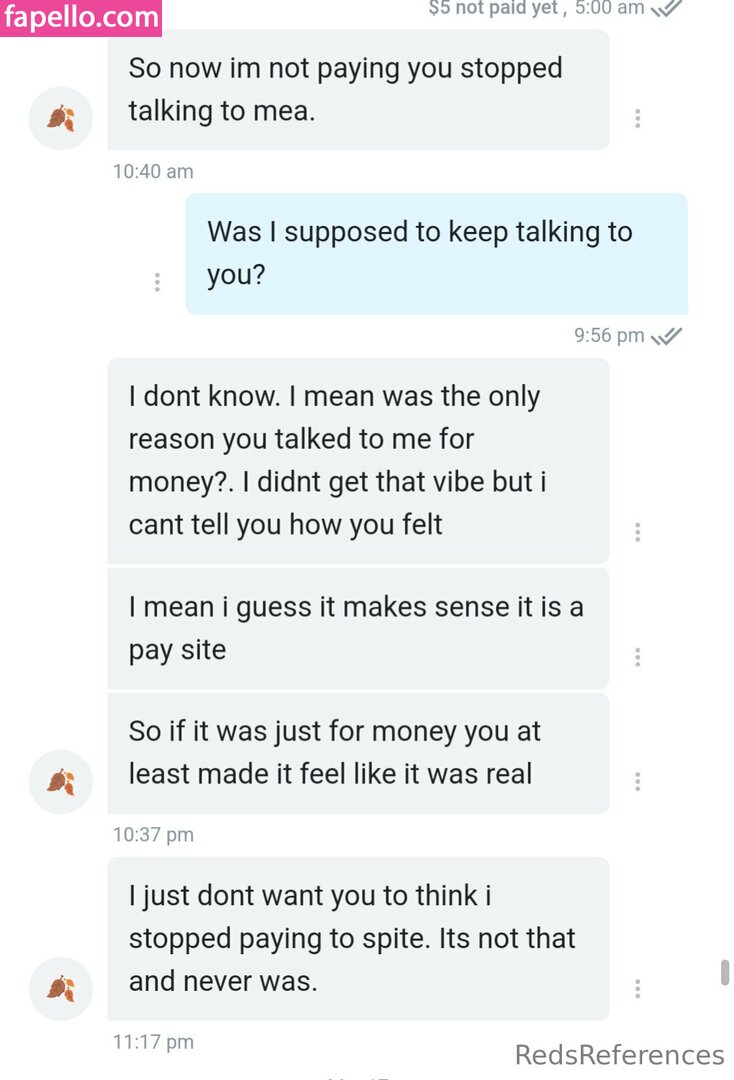Image resolution: width=734 pixels, height=1080 pixels.
Task: Select the "I dont know. I mean" message bubble
Action: click(358, 460)
